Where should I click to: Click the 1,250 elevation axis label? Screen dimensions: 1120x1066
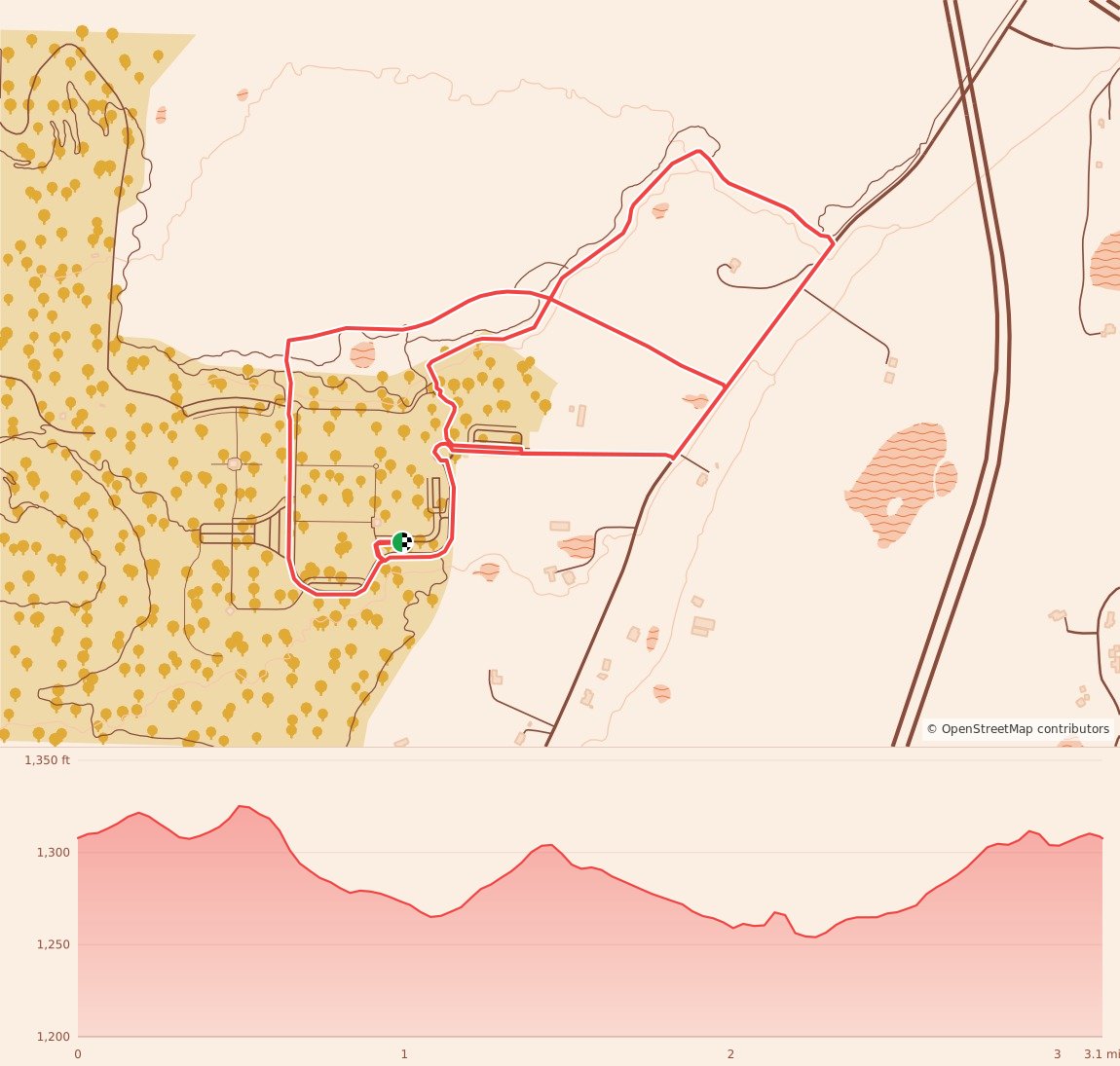(x=54, y=944)
